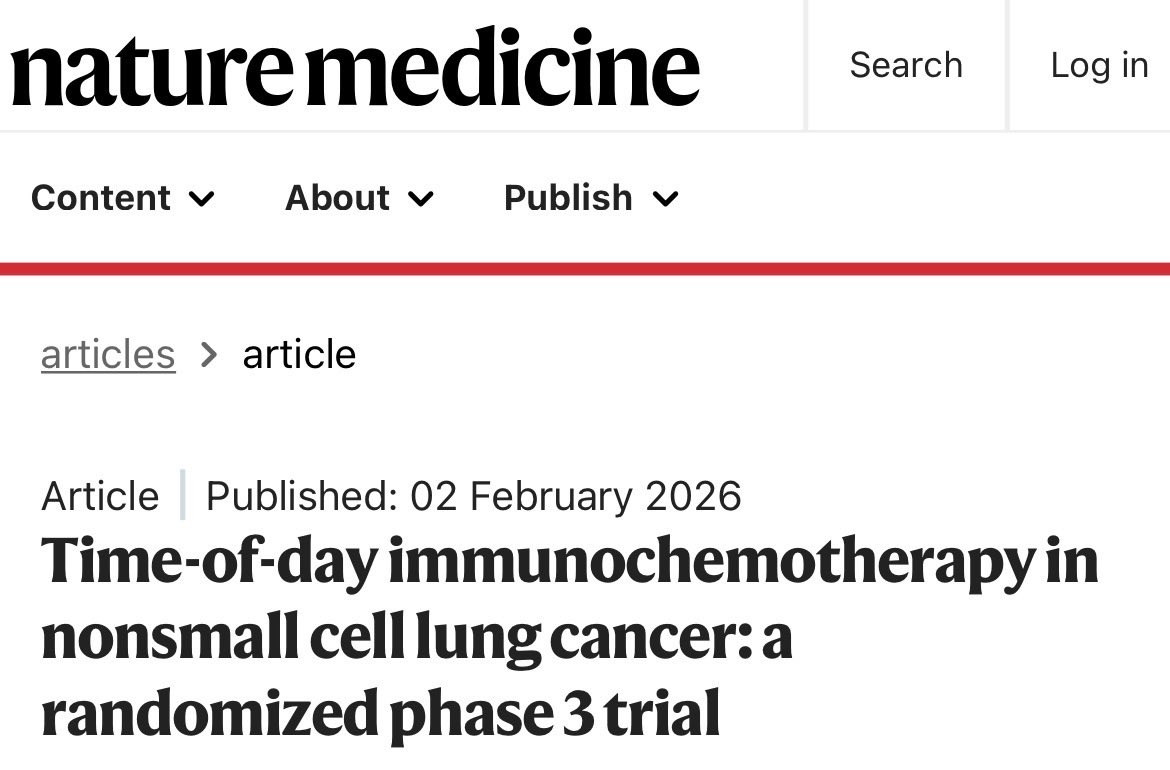Click the chevron arrow next to About

(x=421, y=199)
